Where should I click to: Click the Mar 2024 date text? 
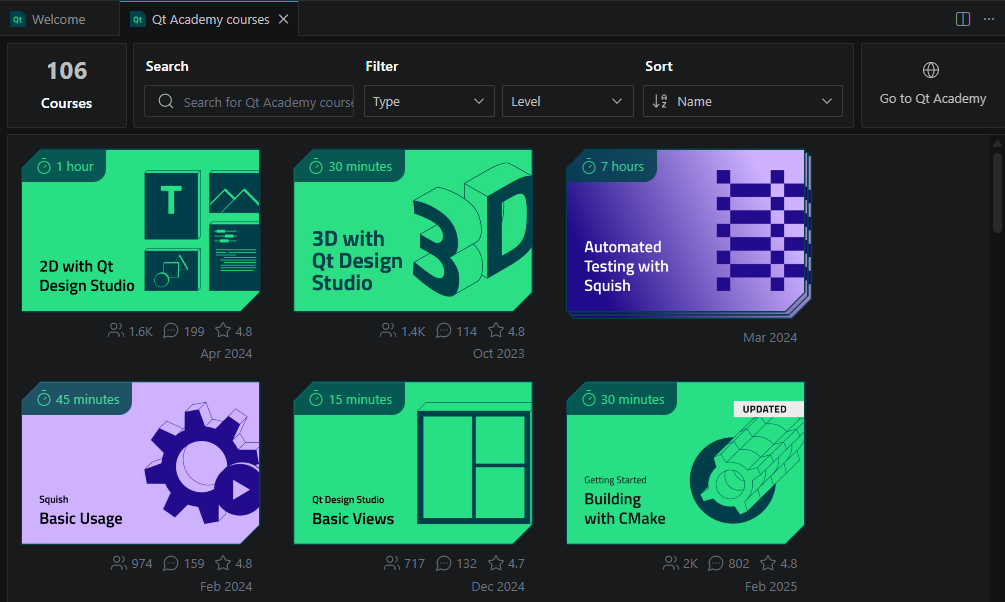770,338
